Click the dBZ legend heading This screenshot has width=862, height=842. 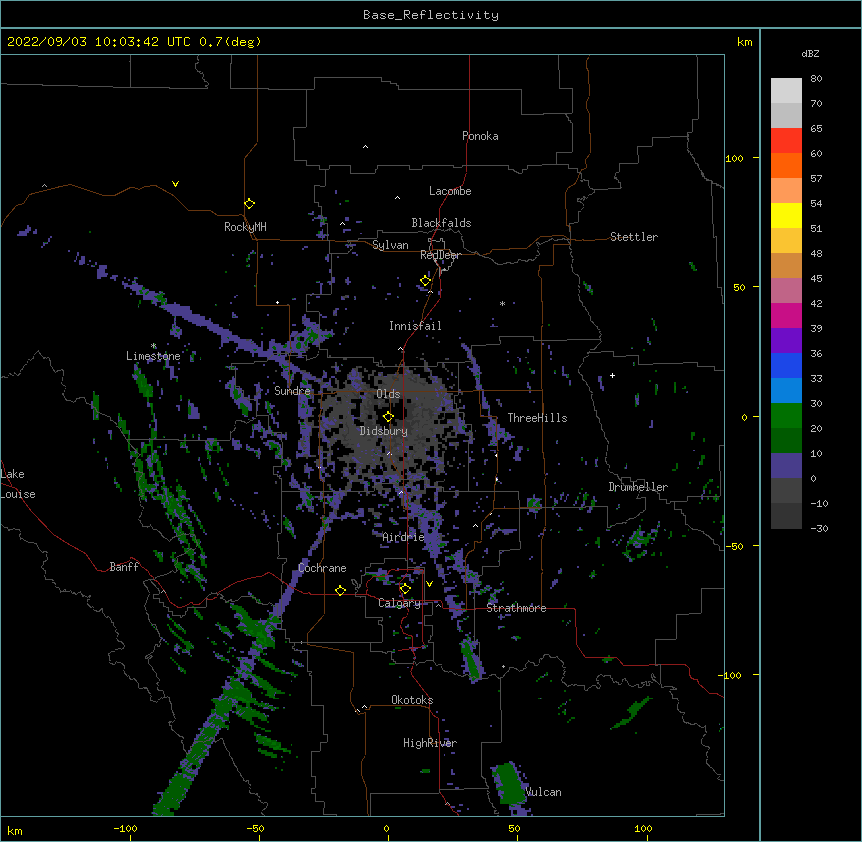click(x=810, y=54)
